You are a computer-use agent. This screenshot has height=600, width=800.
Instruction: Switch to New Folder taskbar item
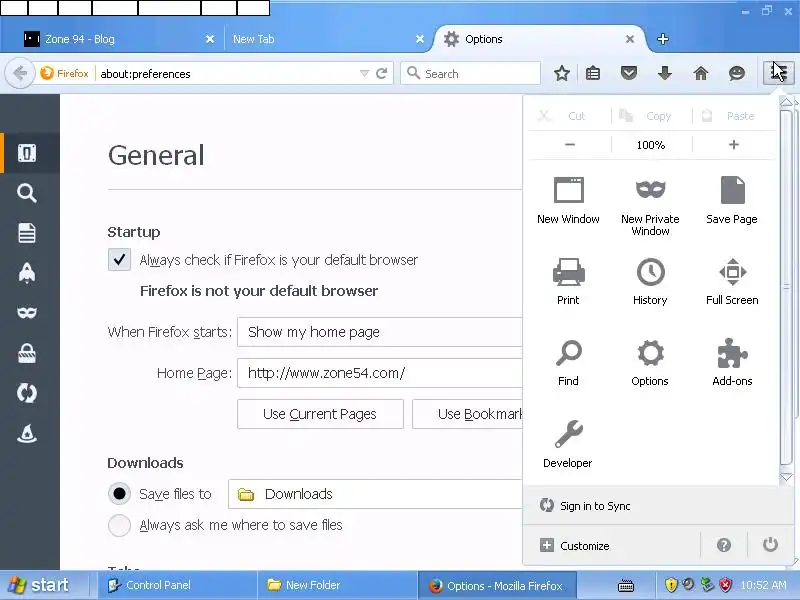pos(337,585)
